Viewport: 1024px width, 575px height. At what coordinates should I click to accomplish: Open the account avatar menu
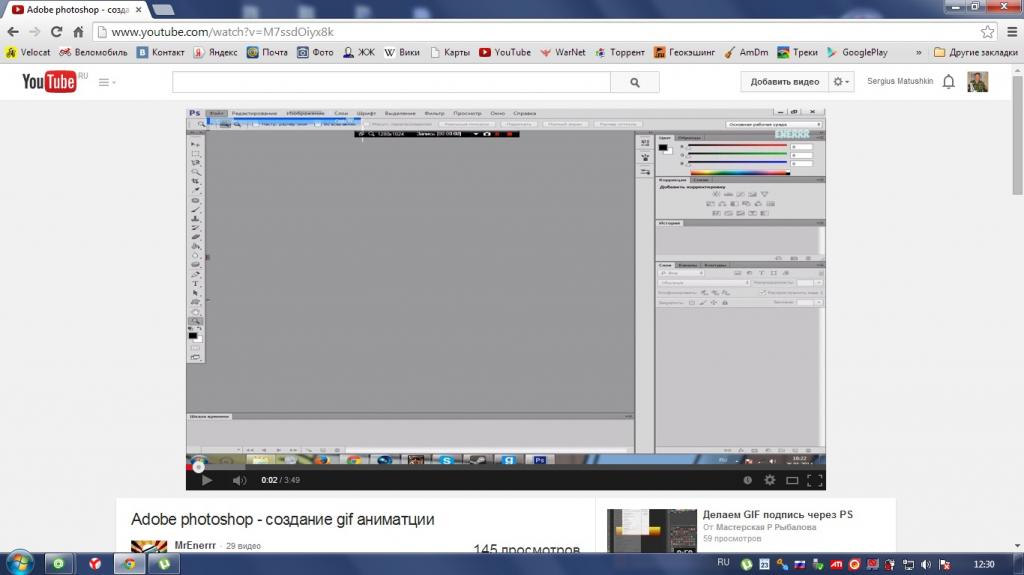click(978, 82)
